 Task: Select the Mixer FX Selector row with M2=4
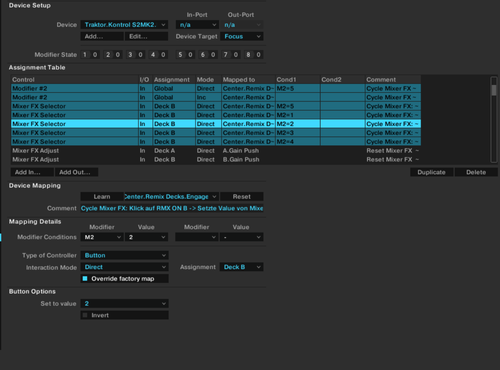click(x=216, y=141)
